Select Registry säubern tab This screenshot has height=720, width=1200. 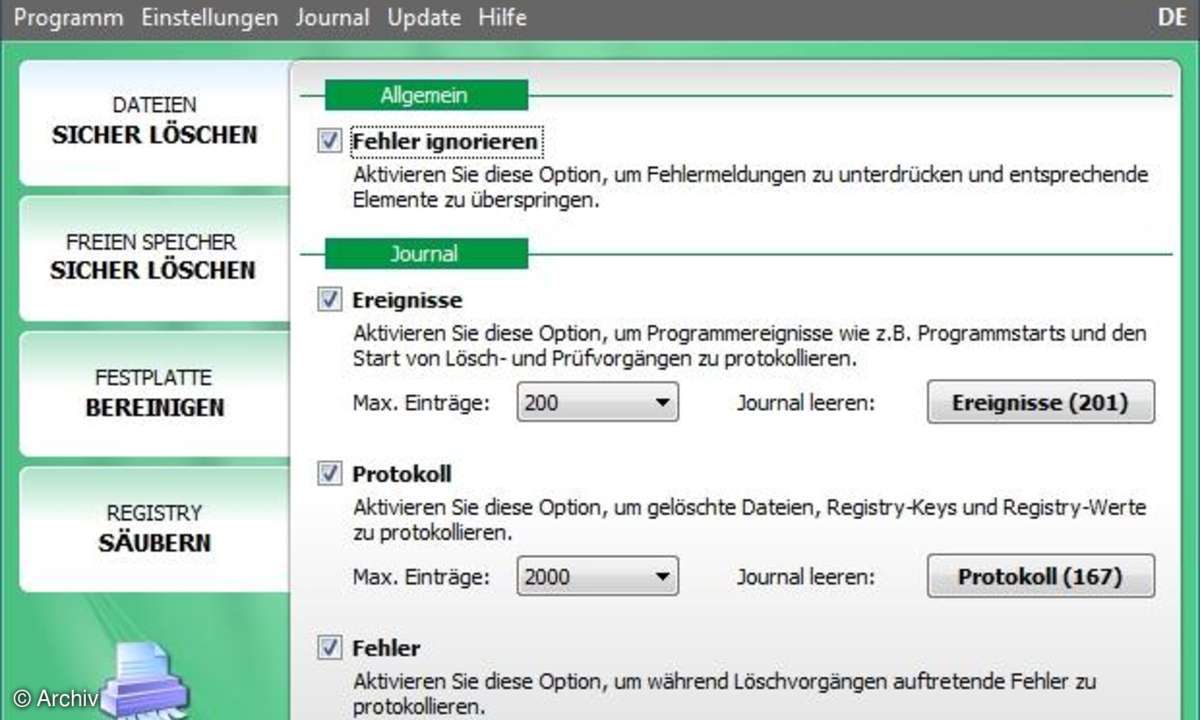pos(155,529)
